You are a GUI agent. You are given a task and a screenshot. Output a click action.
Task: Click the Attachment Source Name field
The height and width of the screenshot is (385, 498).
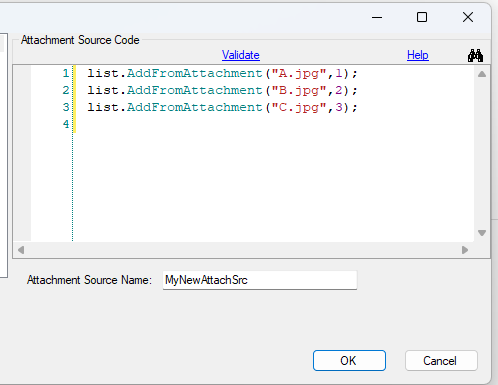[x=260, y=280]
